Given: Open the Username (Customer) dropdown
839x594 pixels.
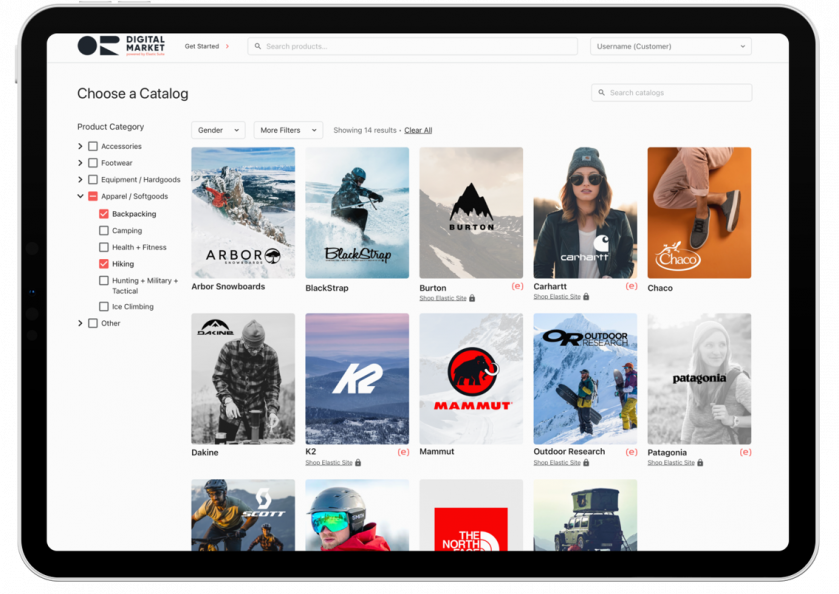Looking at the screenshot, I should pyautogui.click(x=671, y=47).
